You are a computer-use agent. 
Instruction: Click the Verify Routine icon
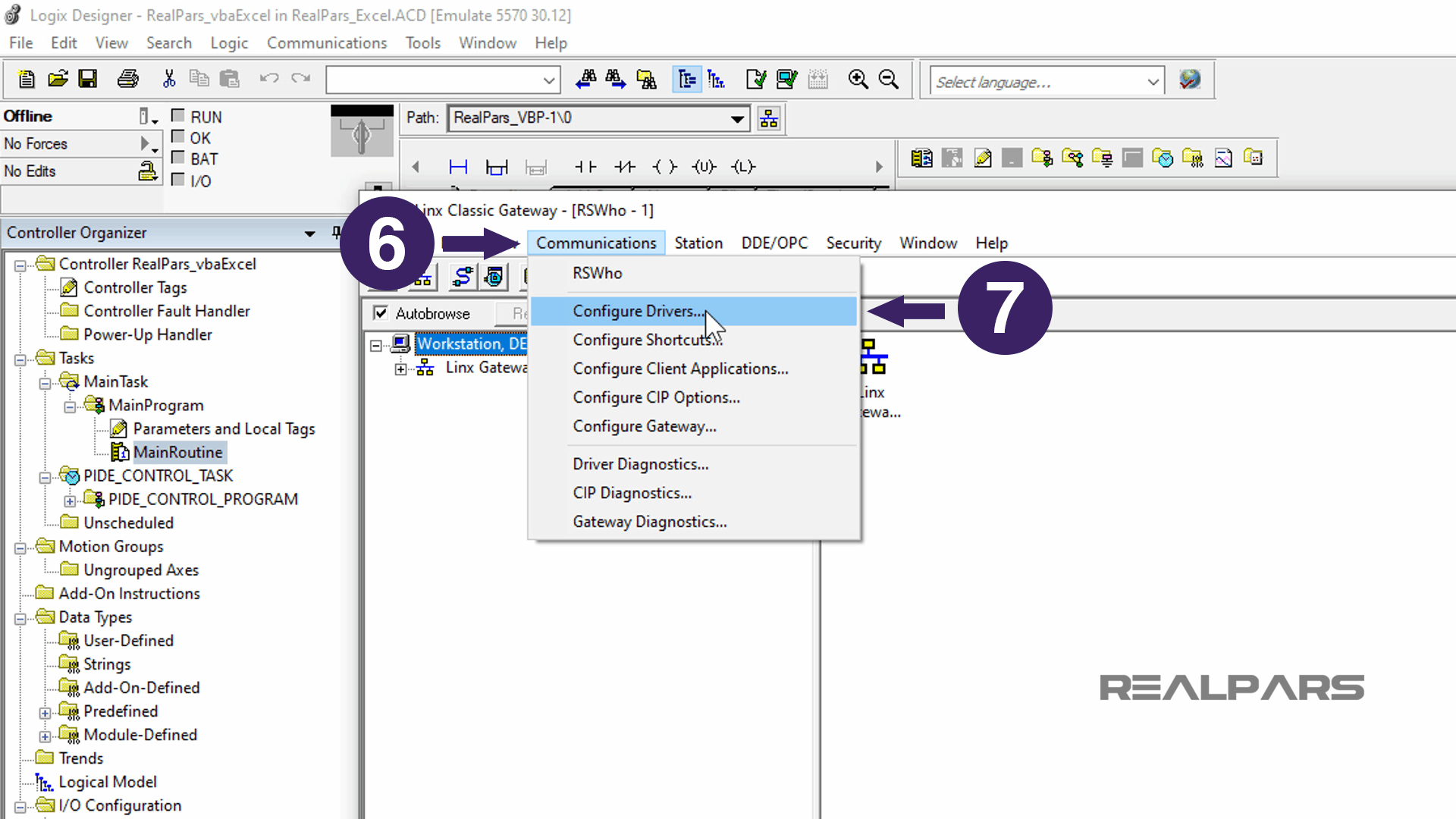pos(756,79)
